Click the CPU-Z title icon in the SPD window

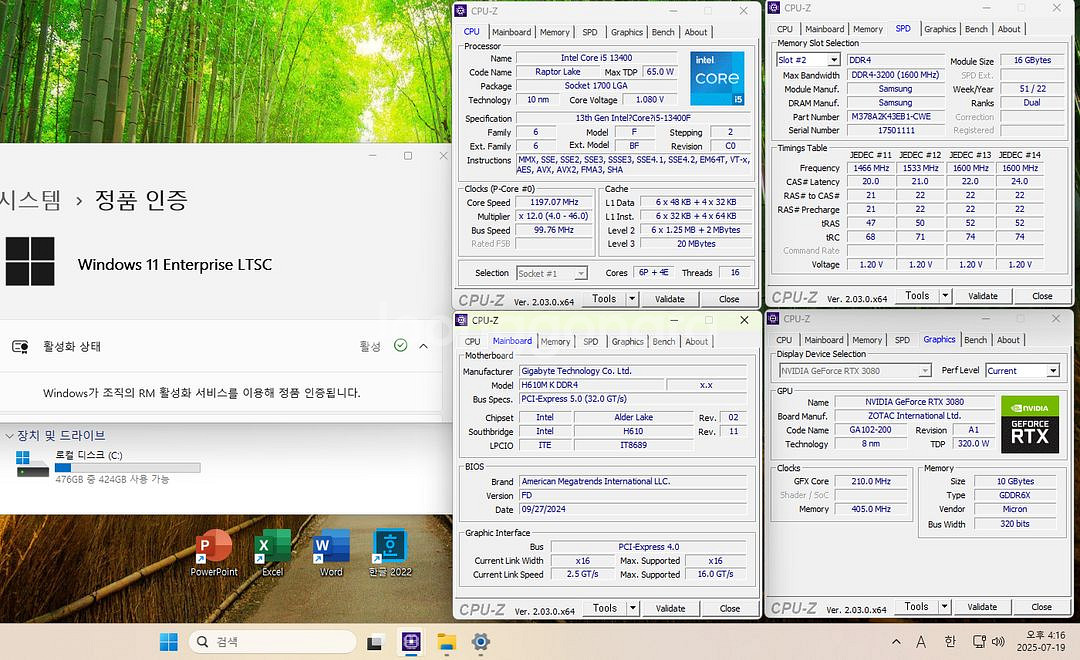pyautogui.click(x=773, y=8)
